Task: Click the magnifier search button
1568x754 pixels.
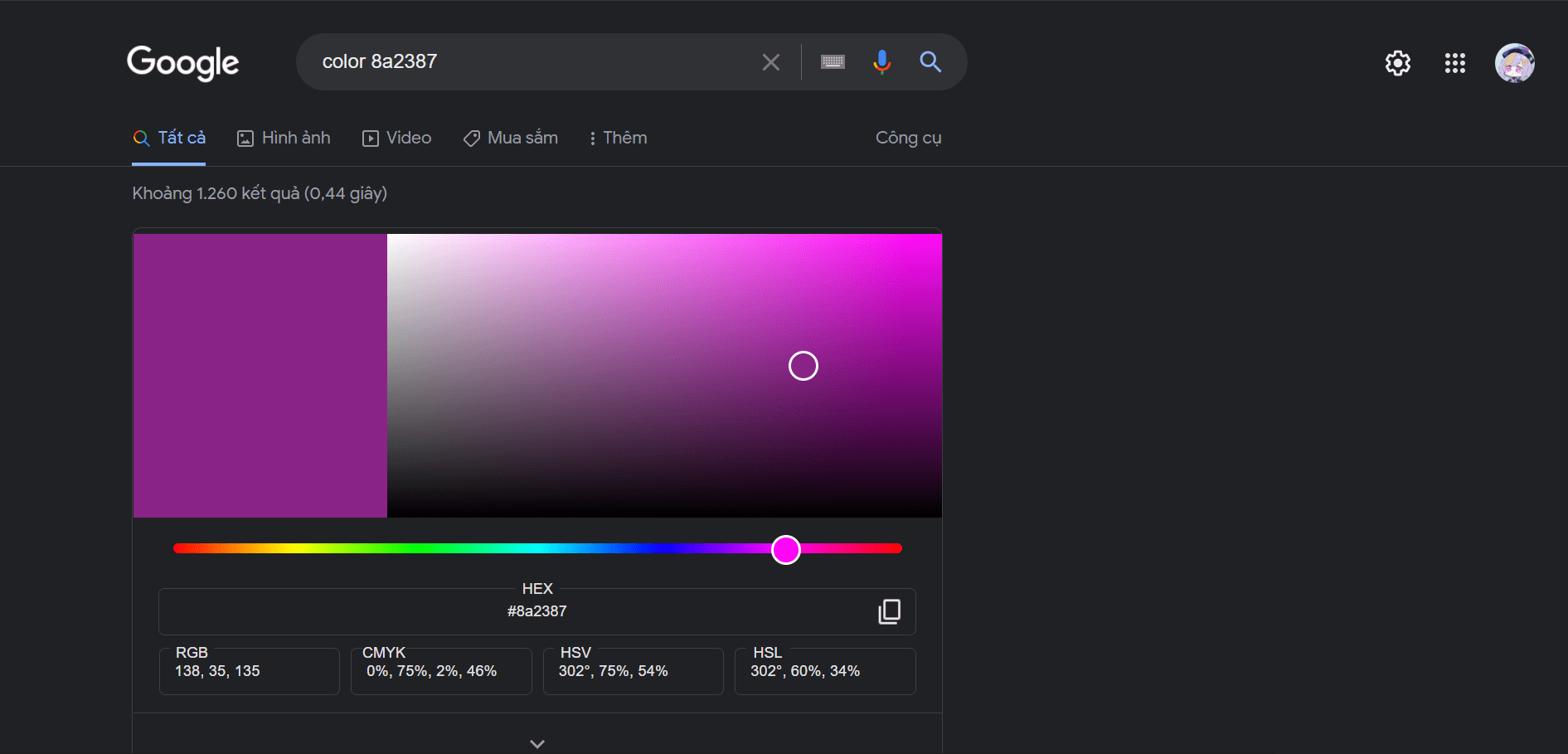Action: click(x=930, y=62)
